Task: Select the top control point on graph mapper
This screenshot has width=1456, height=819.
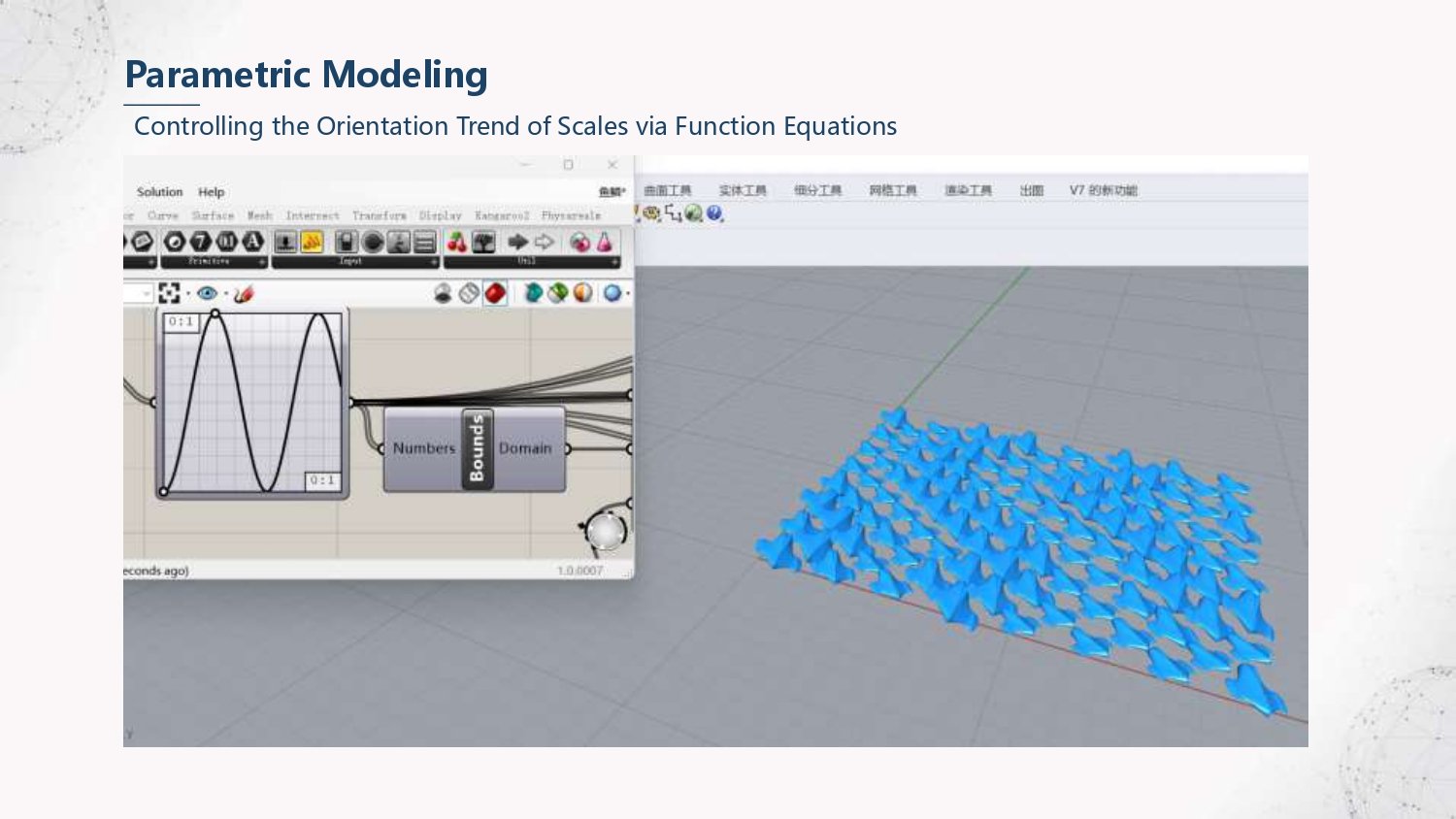Action: pos(215,313)
